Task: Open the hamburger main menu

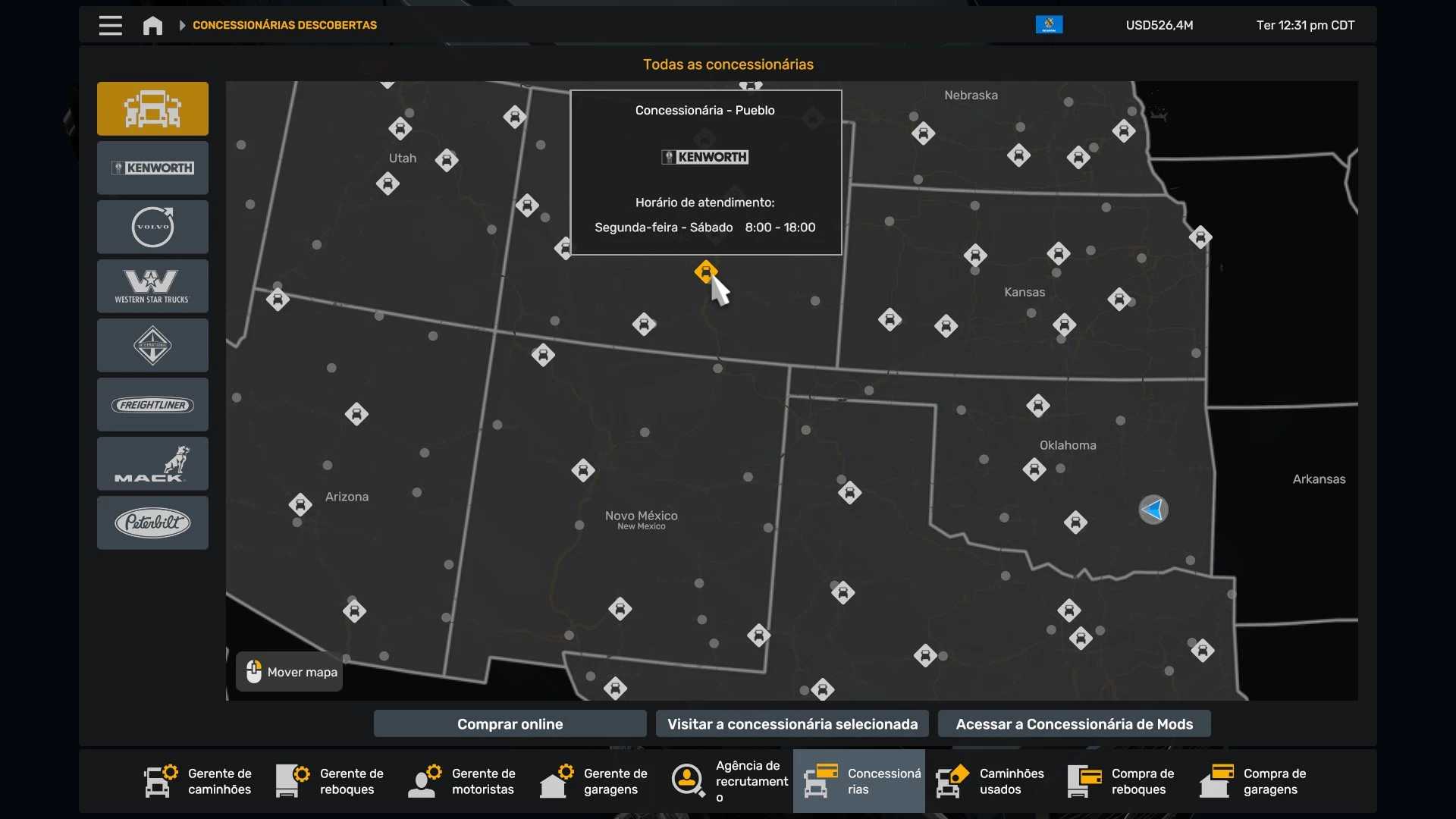Action: [x=110, y=25]
